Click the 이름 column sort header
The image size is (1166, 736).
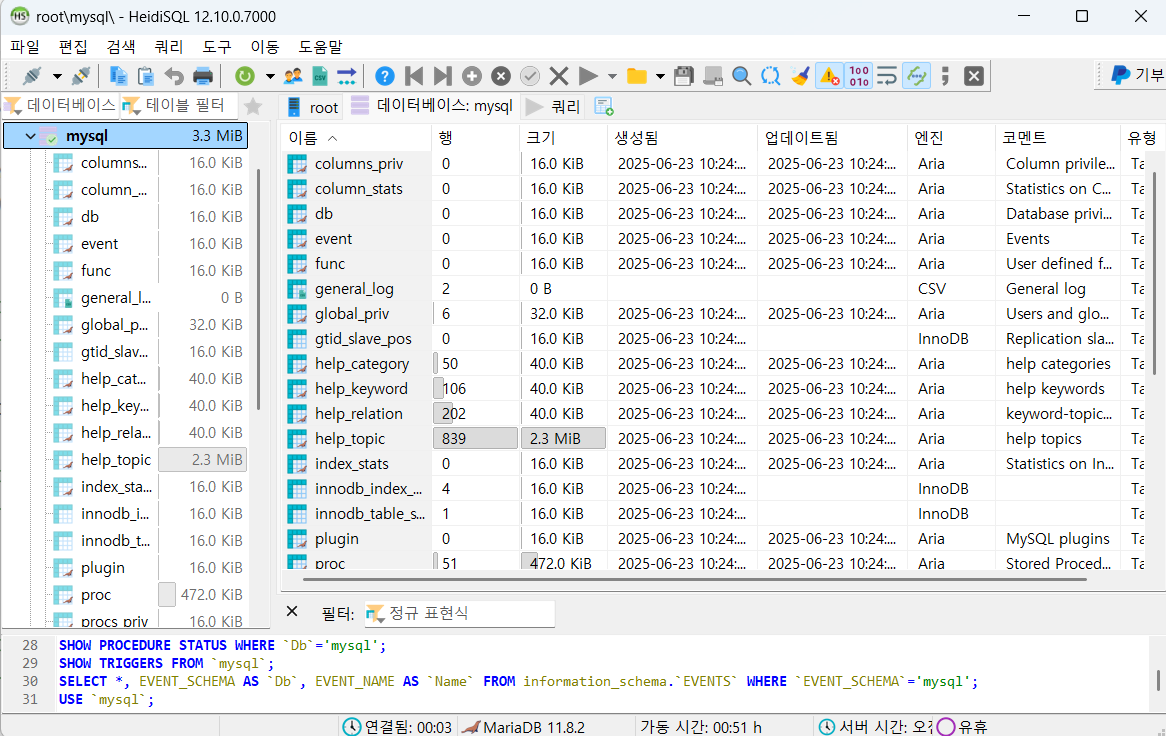point(356,138)
